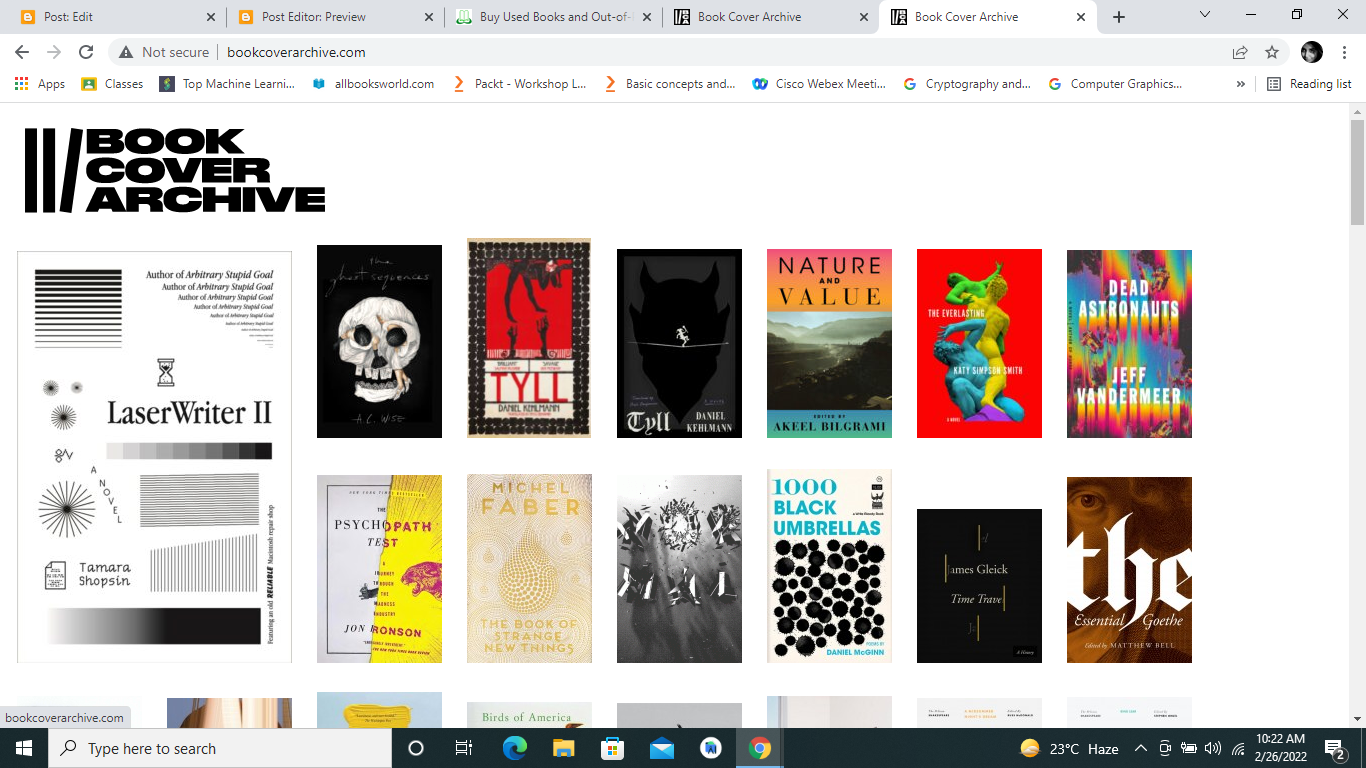Show hidden system tray icons
Screen dimensions: 1366x768
coord(1141,748)
